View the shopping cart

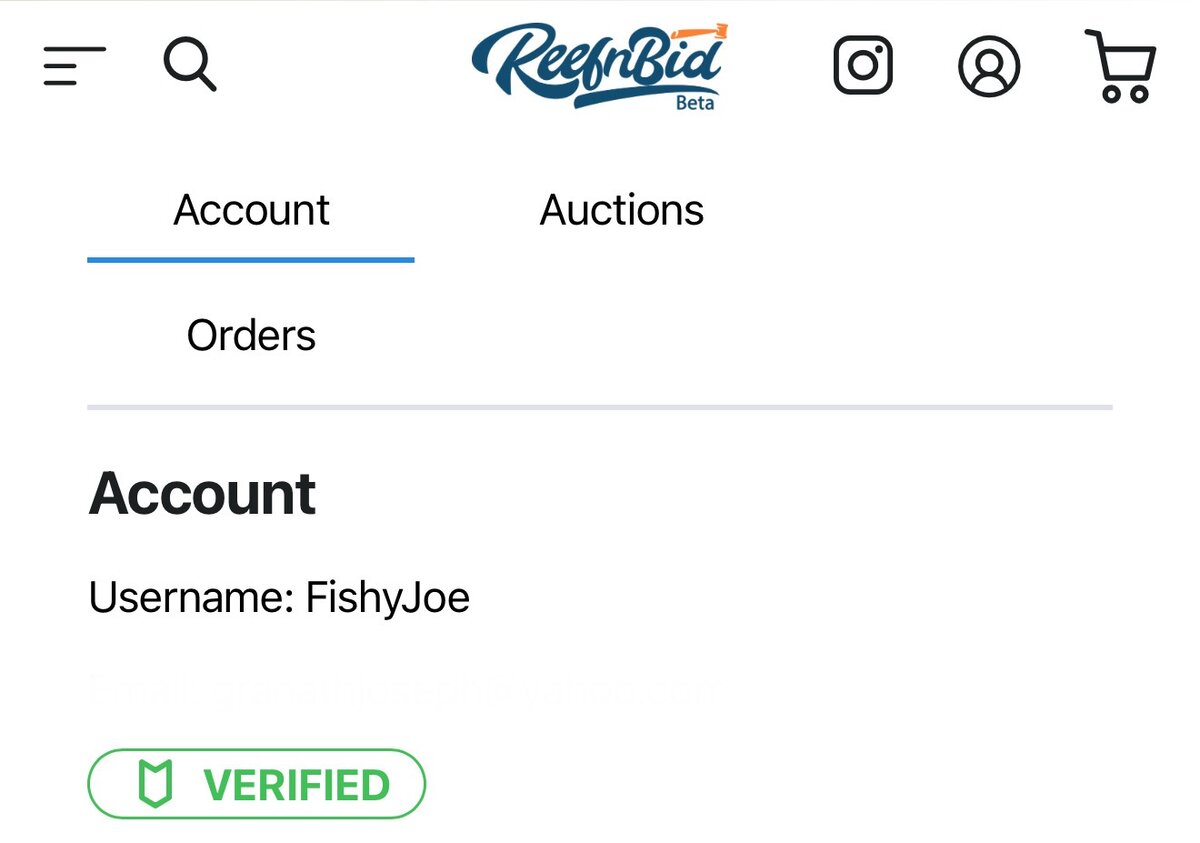tap(1121, 66)
